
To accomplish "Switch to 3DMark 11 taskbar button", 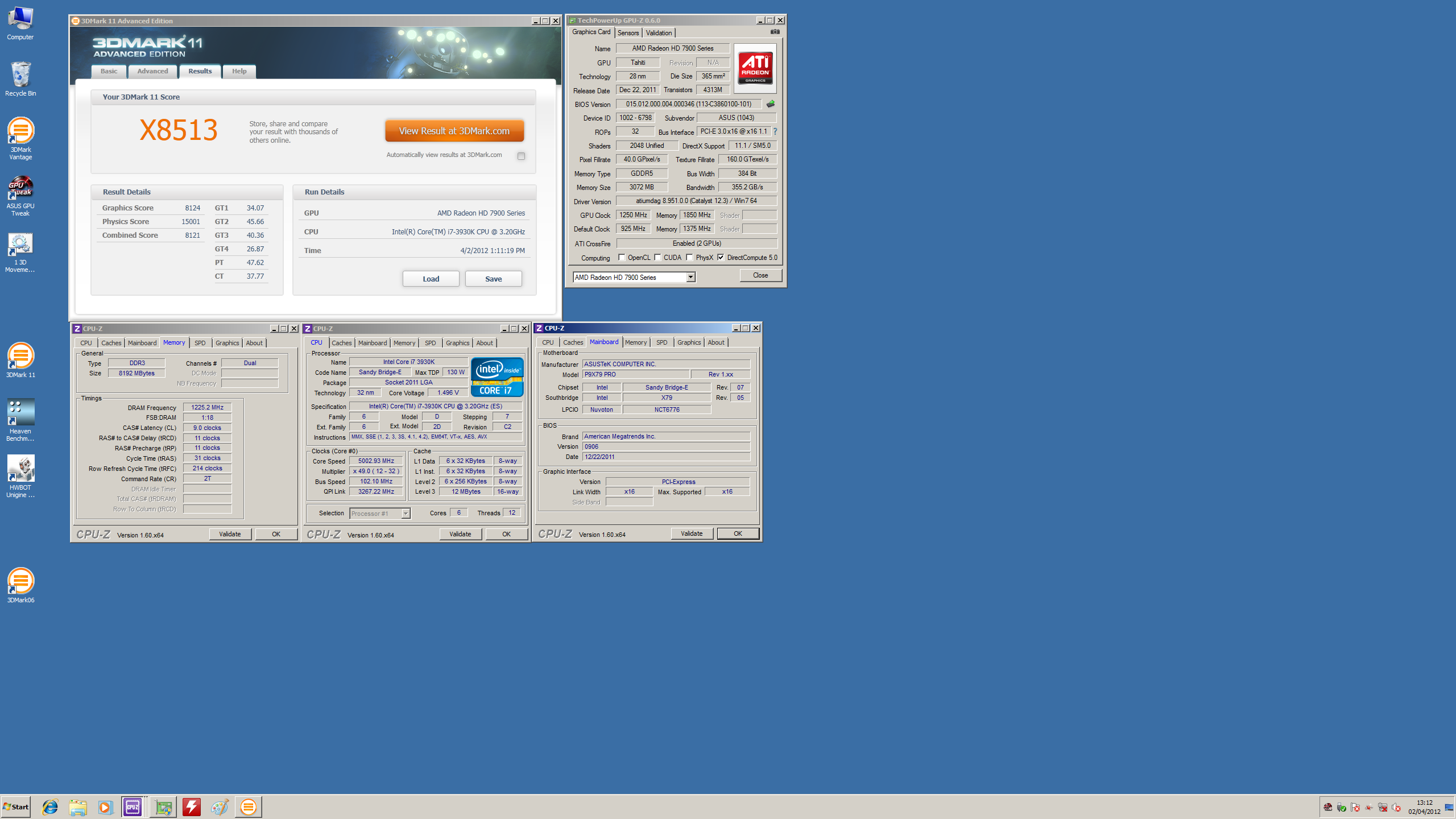I will click(x=249, y=807).
